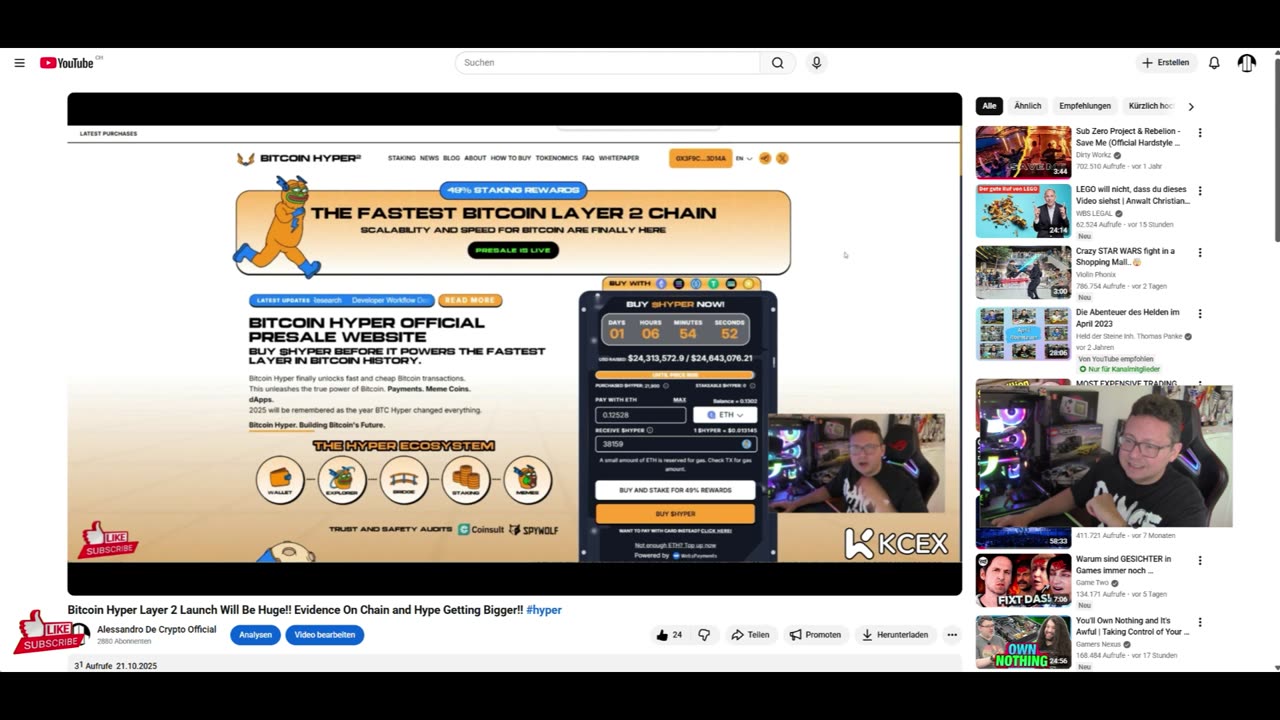1280x720 pixels.
Task: Open title 'Die Abenteuer des Helden im April 2023'
Action: pyautogui.click(x=1127, y=318)
